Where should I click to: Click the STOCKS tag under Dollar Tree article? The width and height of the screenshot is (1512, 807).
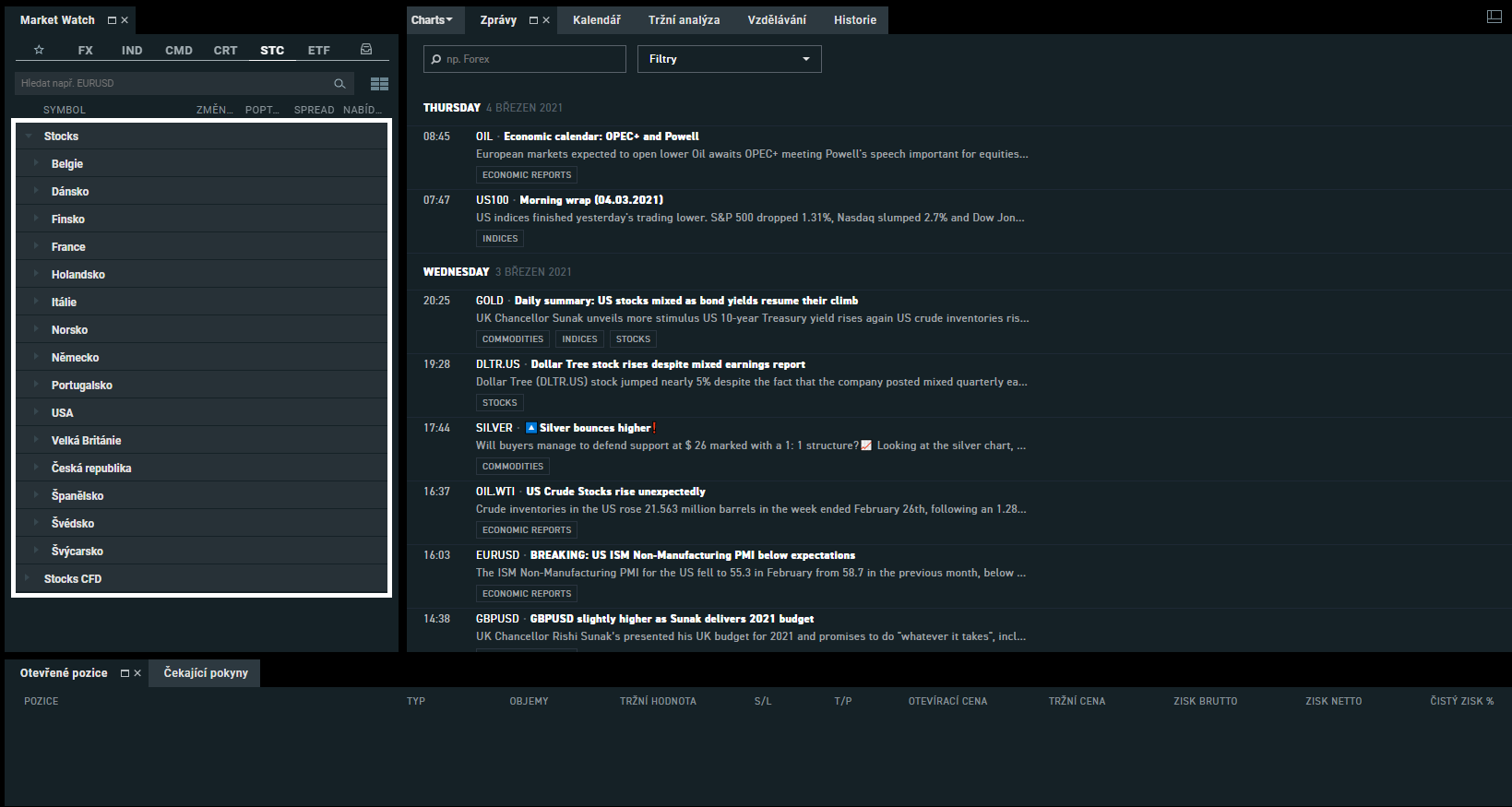pos(500,403)
